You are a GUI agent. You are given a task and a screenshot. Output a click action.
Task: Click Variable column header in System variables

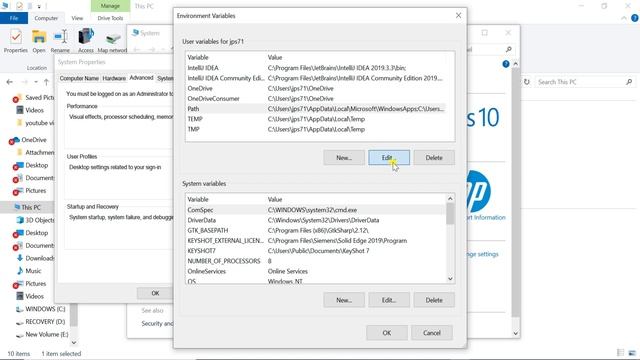click(198, 199)
